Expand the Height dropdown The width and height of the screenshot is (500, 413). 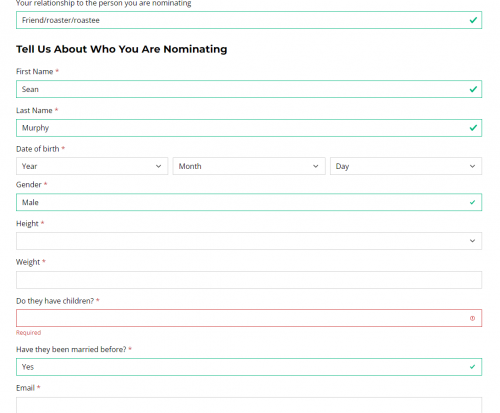tap(249, 241)
